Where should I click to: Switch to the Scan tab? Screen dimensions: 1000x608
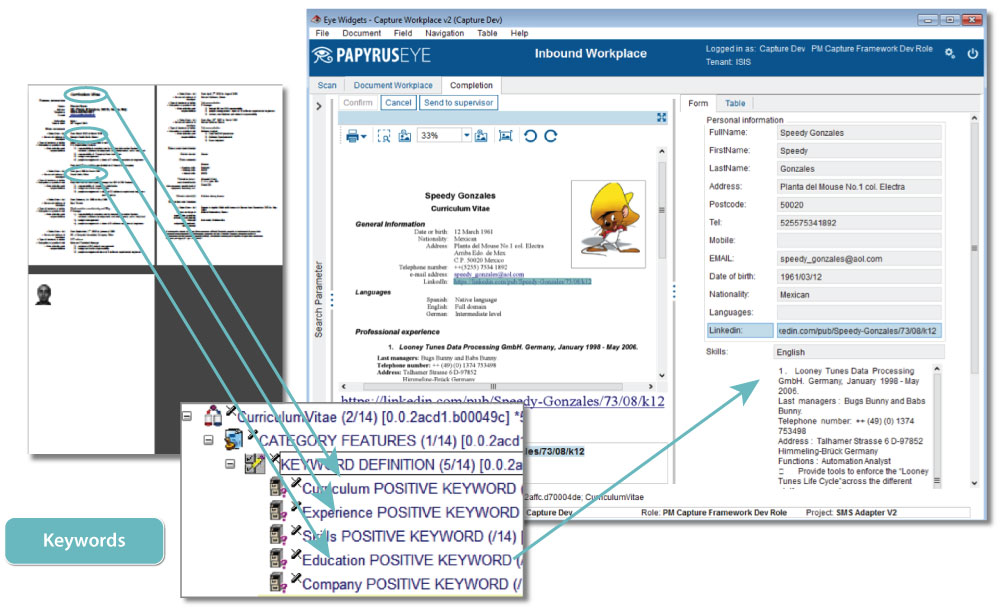coord(327,85)
